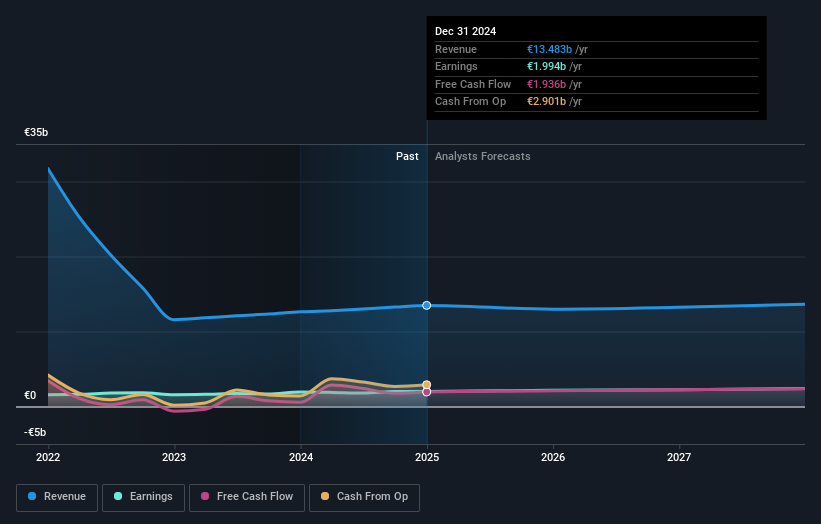Click the 2025 x-axis label

click(427, 457)
